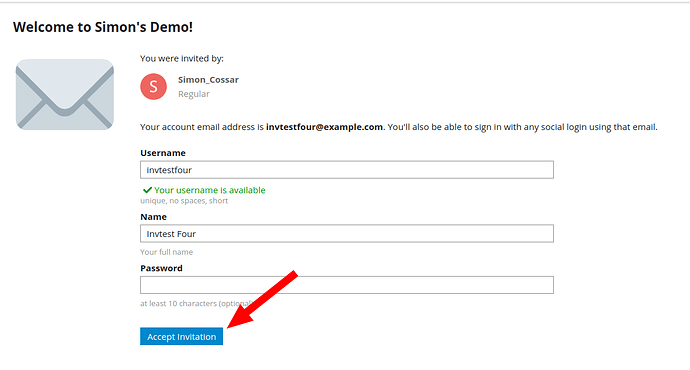Image resolution: width=690 pixels, height=370 pixels.
Task: Click the 'Regular' user title text
Action: pyautogui.click(x=194, y=94)
